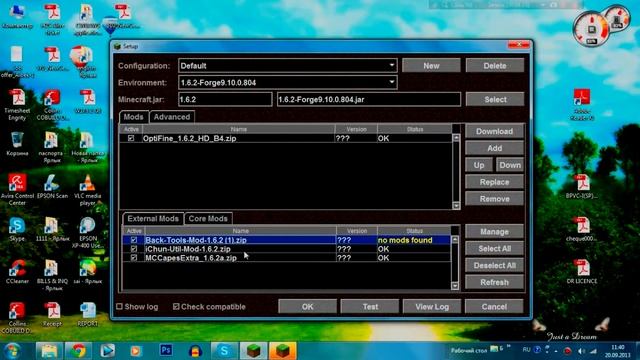Click the Windows Start button
This screenshot has height=360, width=640.
(x=12, y=351)
